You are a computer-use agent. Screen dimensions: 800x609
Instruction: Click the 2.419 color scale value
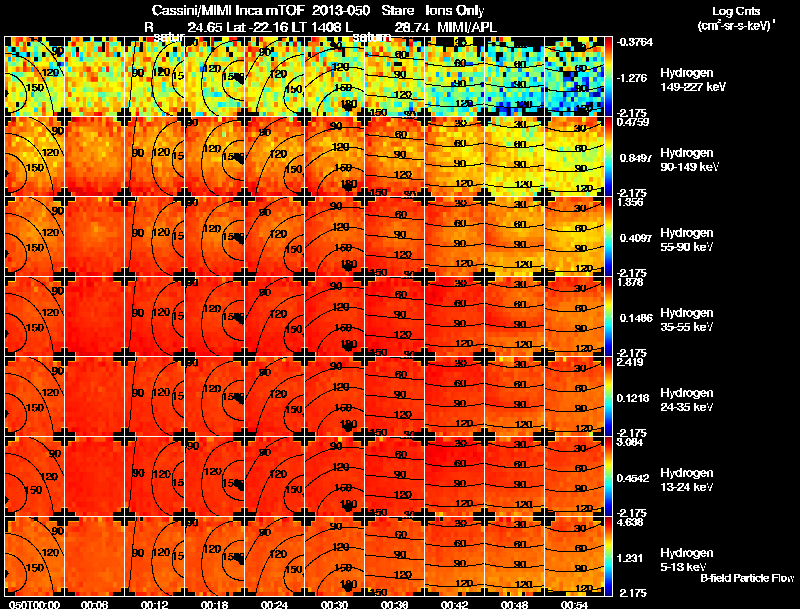[x=630, y=362]
